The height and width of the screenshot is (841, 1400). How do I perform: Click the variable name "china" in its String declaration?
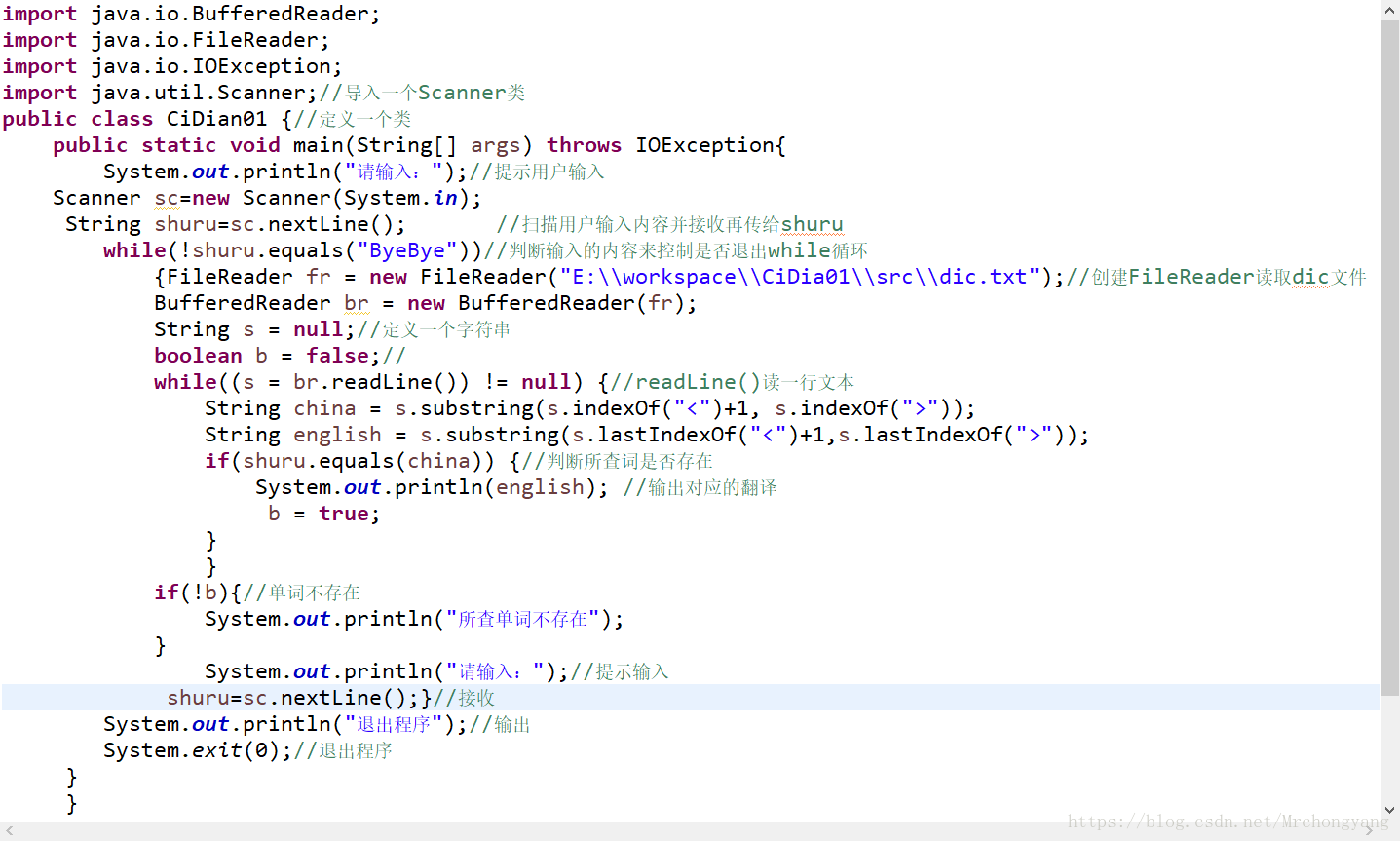pos(325,408)
